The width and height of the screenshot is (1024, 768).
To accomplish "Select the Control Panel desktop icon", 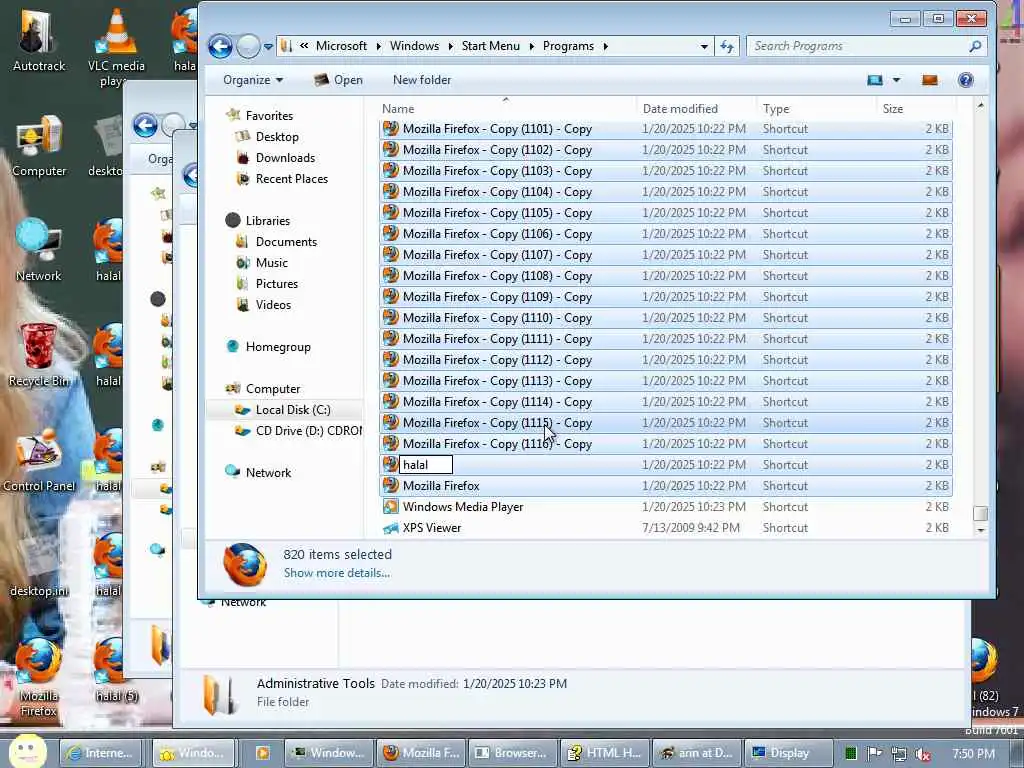I will point(39,461).
